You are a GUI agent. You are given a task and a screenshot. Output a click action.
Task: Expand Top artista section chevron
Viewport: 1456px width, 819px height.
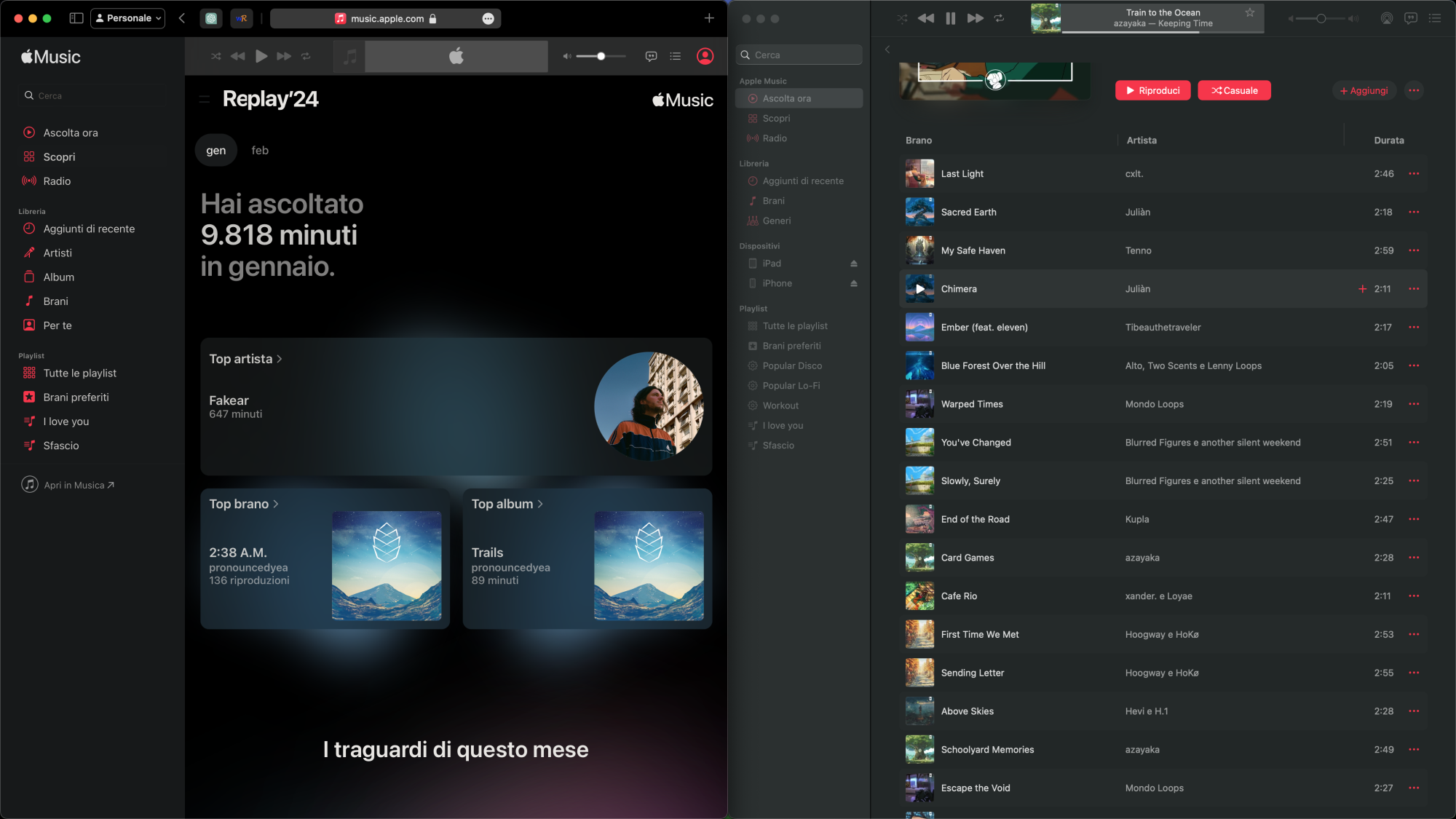click(280, 359)
